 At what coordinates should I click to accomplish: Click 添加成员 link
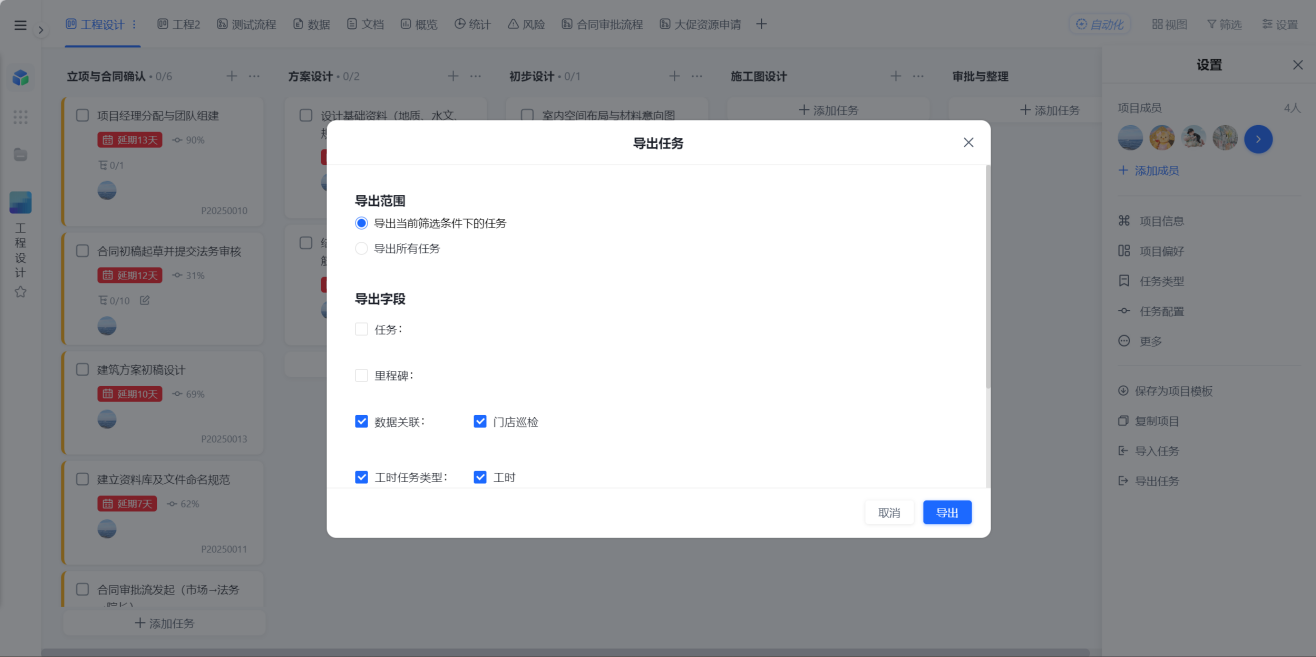tap(1149, 171)
